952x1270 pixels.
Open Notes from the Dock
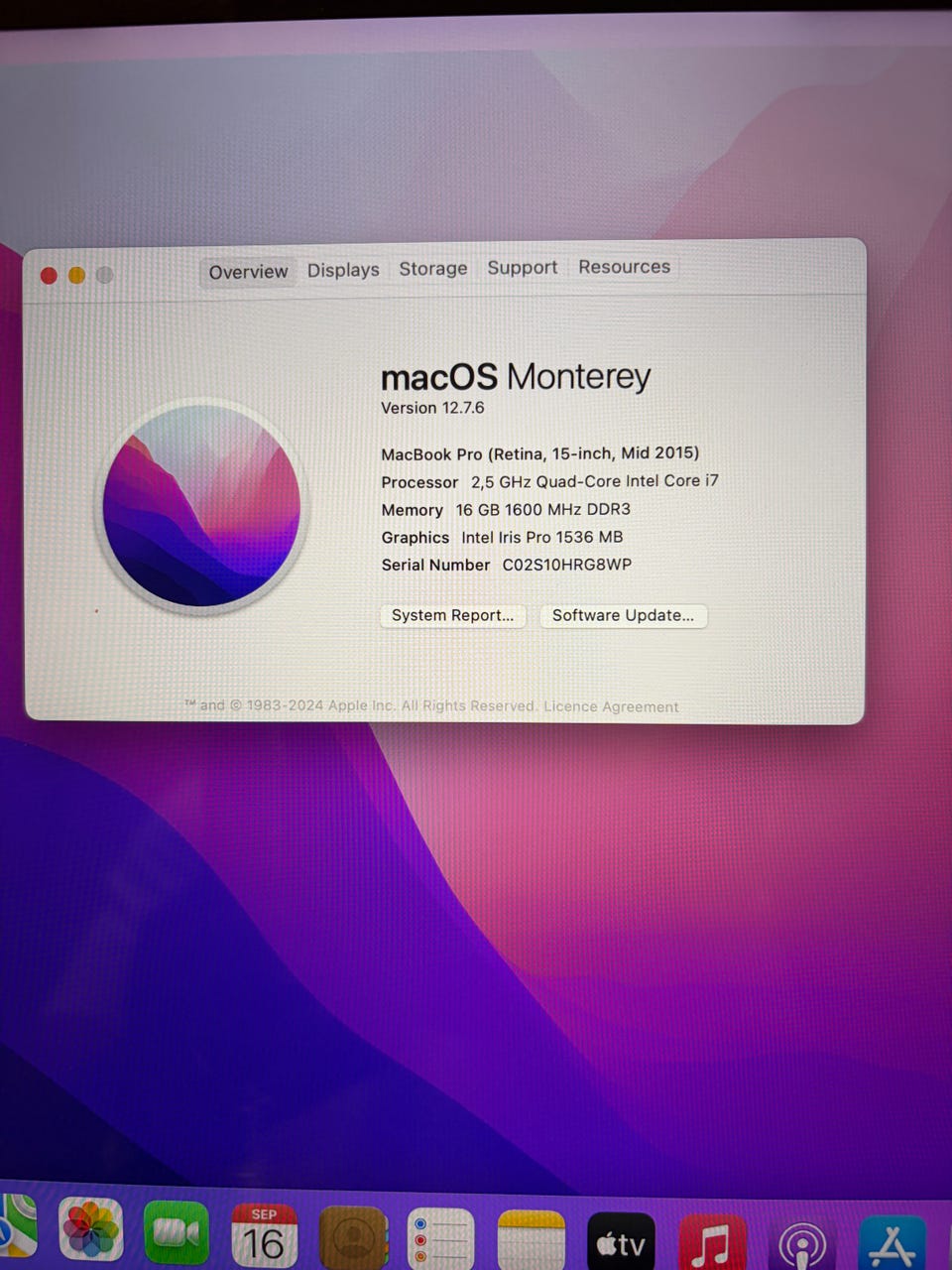(x=531, y=1240)
